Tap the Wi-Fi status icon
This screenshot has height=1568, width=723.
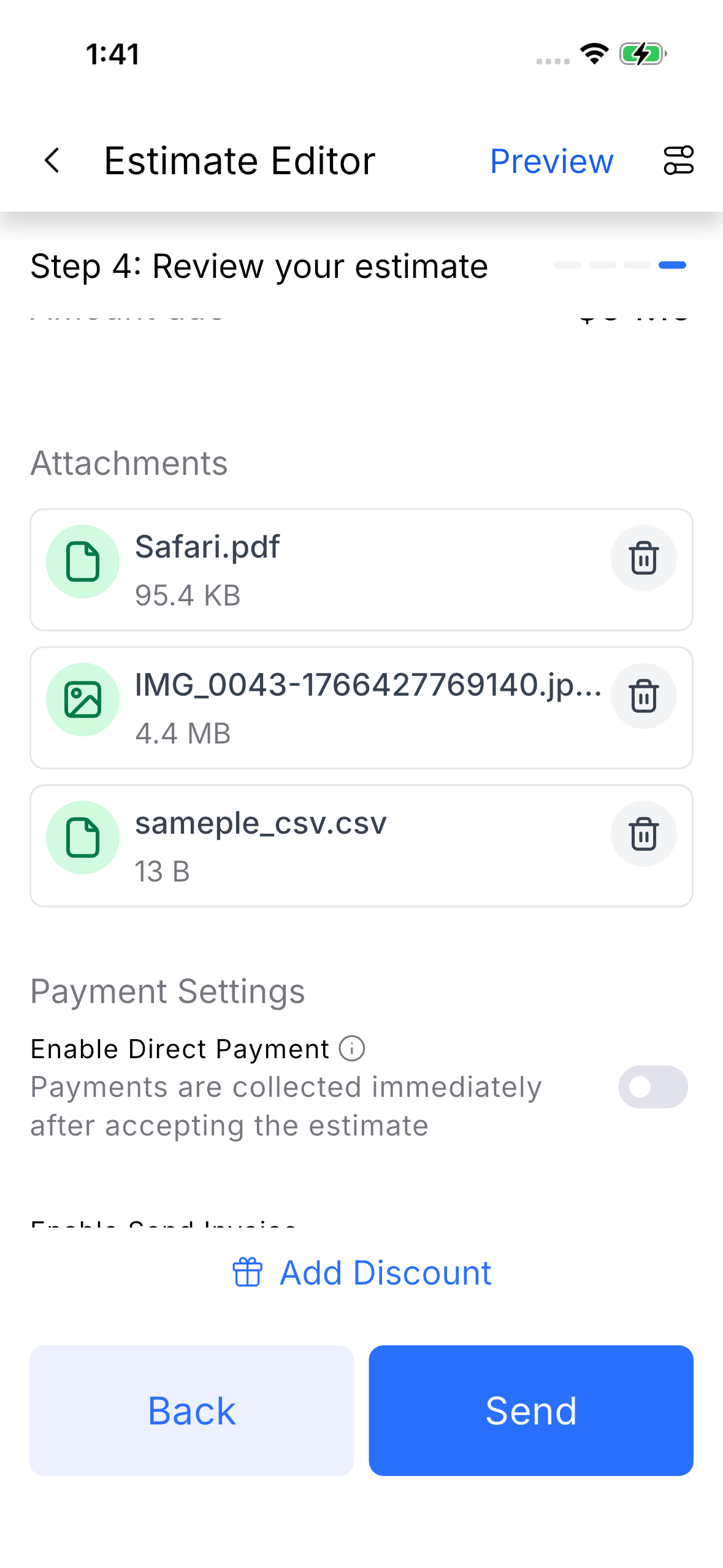coord(594,54)
